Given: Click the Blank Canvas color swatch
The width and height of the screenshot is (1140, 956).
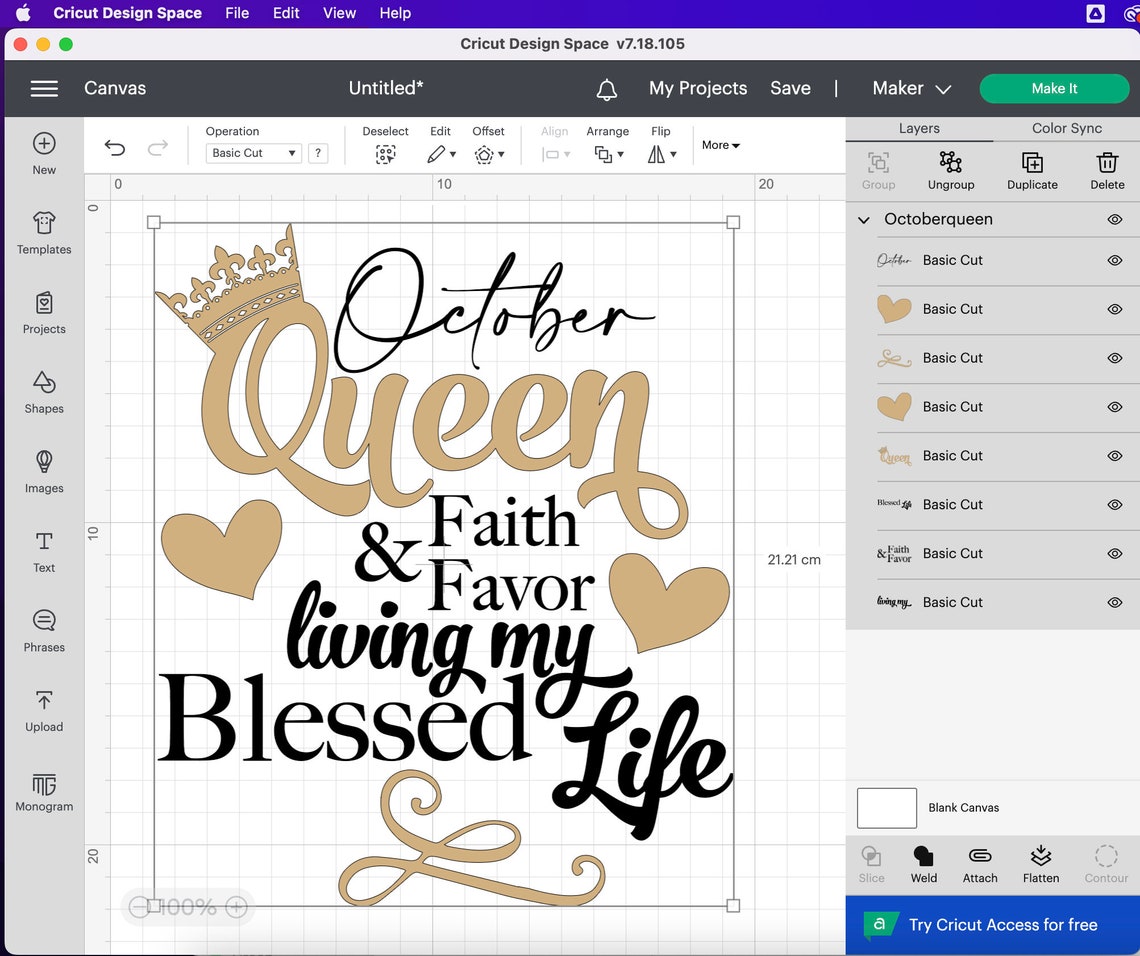Looking at the screenshot, I should [x=886, y=807].
